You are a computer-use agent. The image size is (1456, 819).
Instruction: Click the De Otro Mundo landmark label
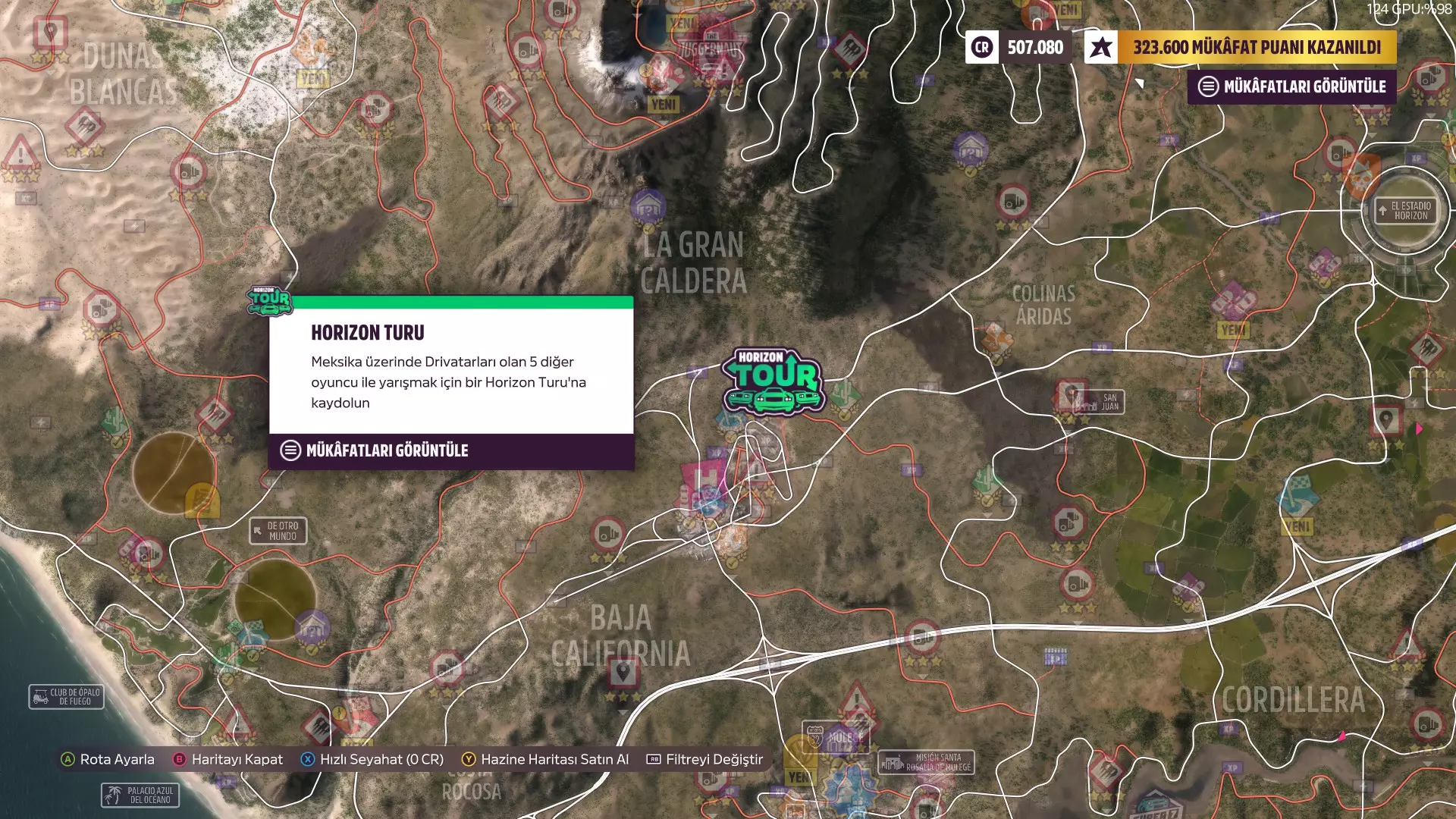coord(278,531)
